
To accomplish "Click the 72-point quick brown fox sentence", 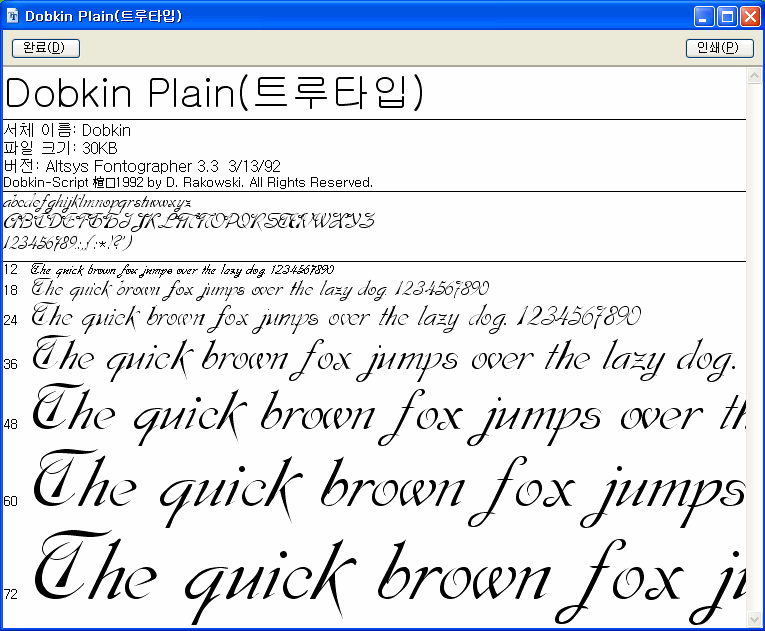I will pos(389,578).
